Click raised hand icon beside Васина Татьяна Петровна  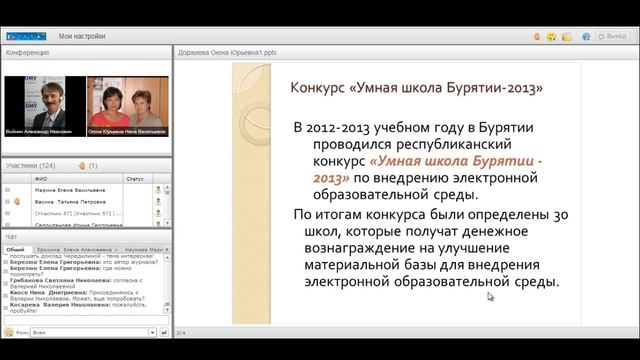pyautogui.click(x=17, y=202)
